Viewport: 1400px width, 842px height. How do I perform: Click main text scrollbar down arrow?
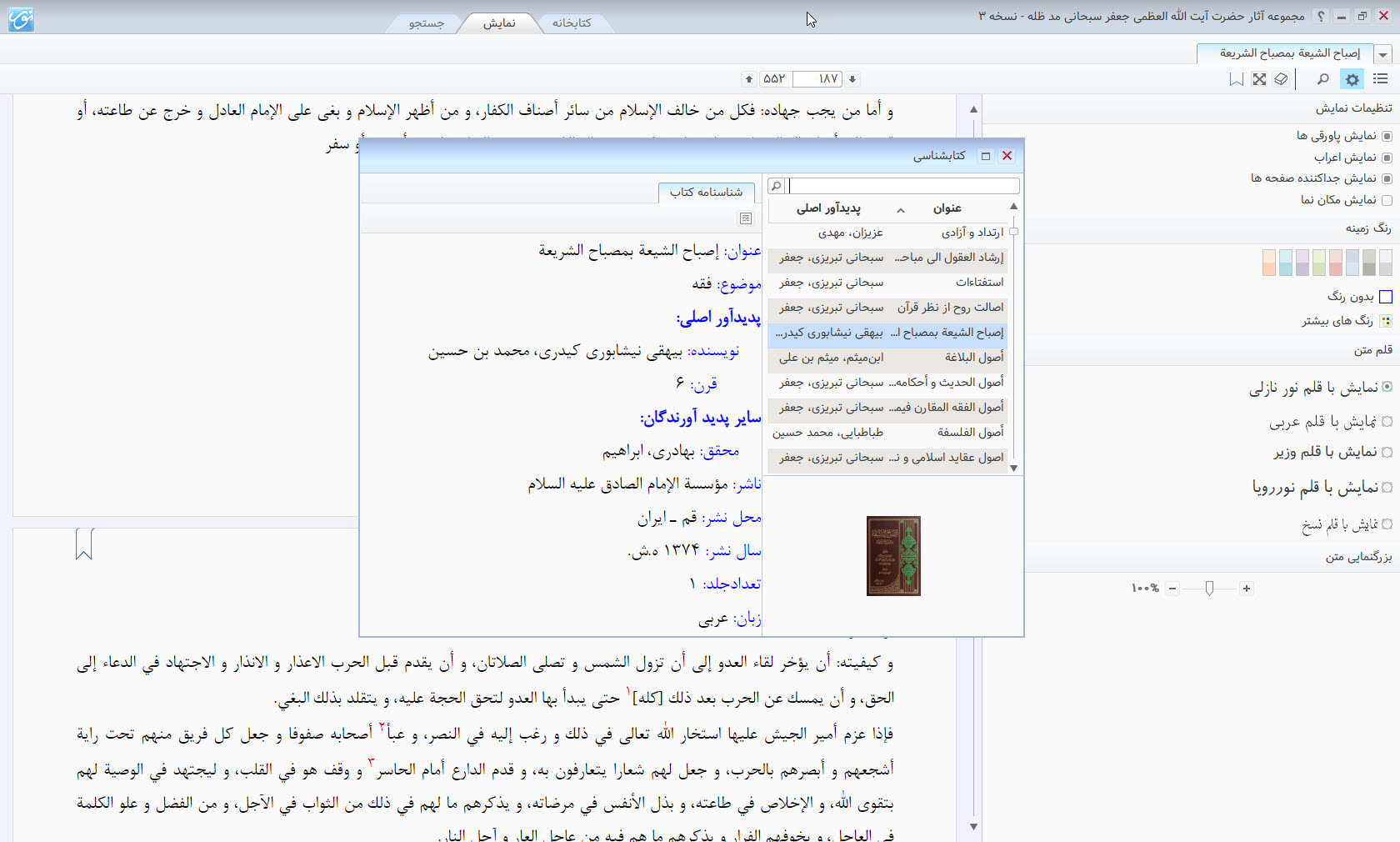(x=973, y=827)
